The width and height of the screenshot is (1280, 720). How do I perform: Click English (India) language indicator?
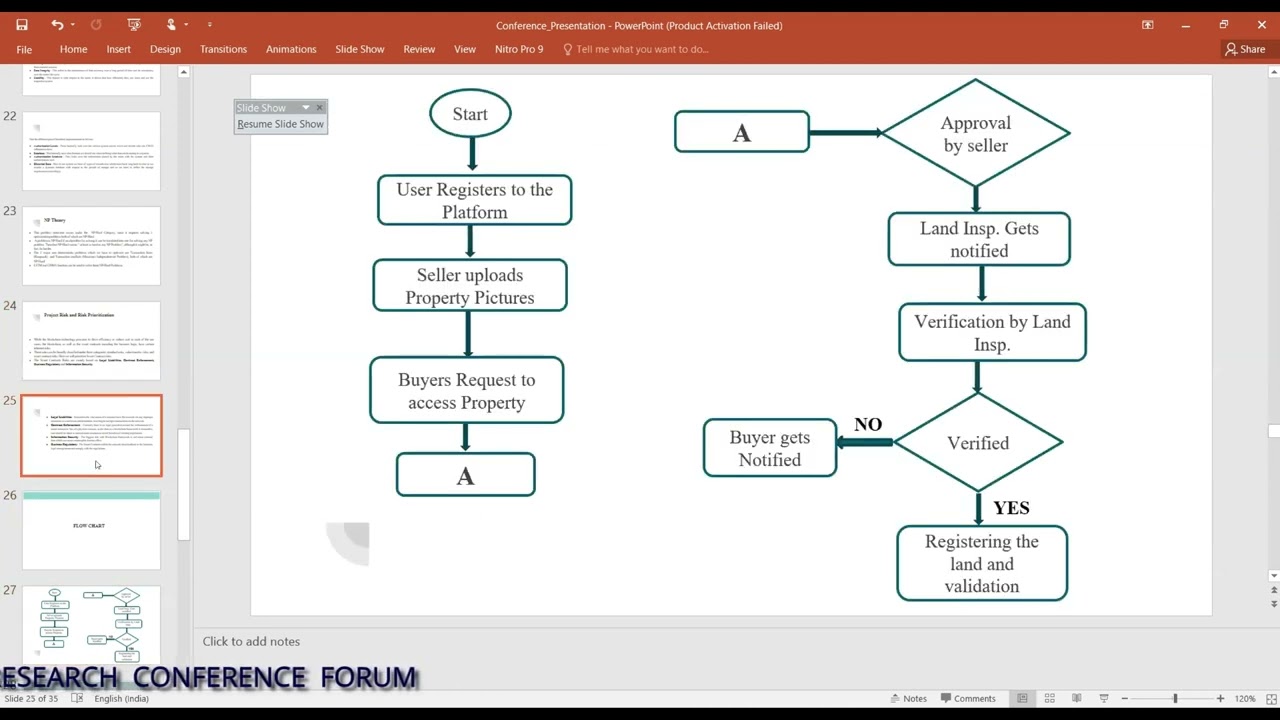[x=121, y=699]
